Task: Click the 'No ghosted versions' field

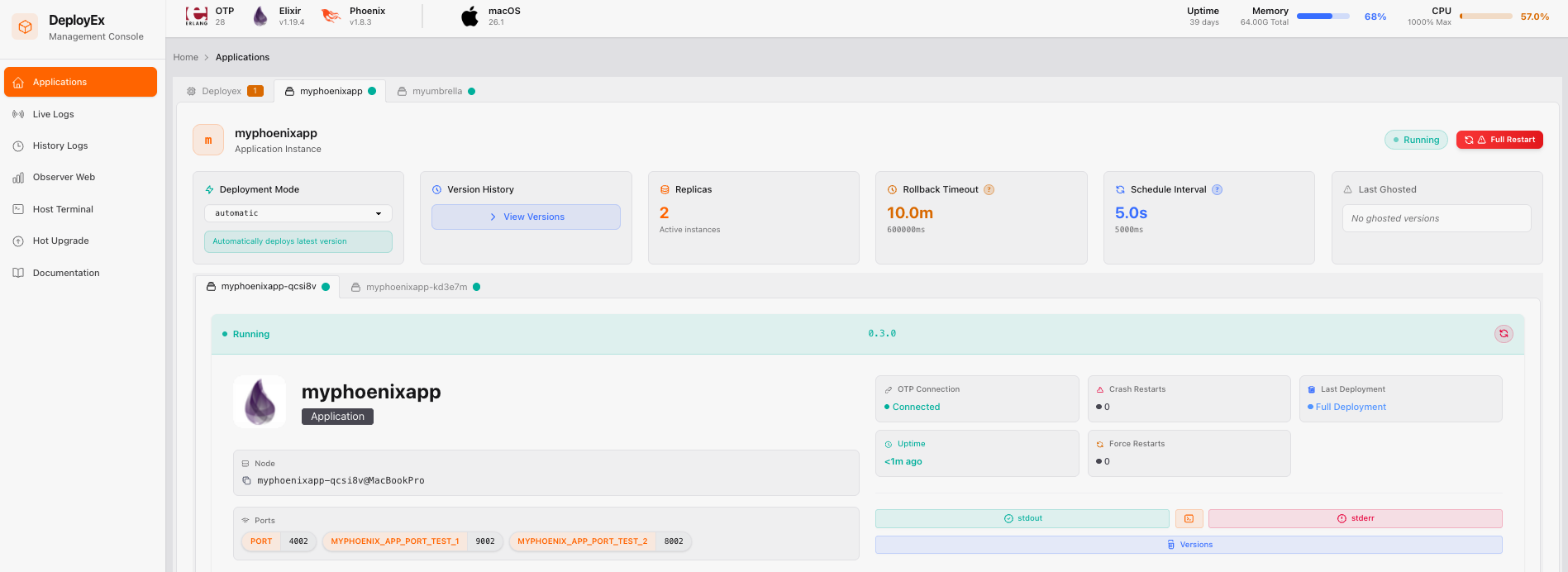Action: point(1437,218)
